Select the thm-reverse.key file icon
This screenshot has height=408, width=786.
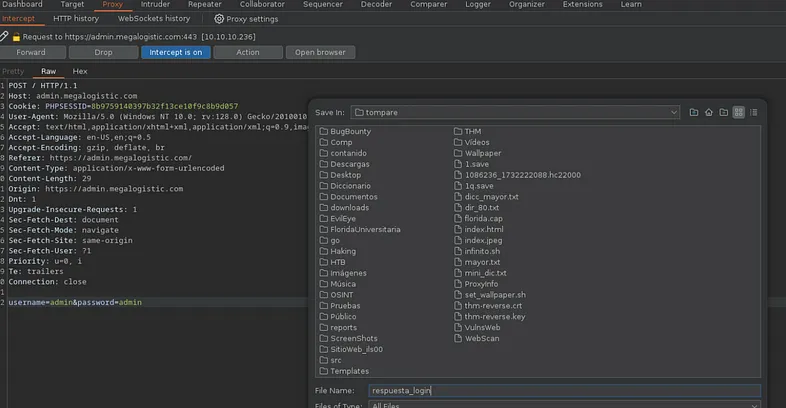click(x=458, y=317)
